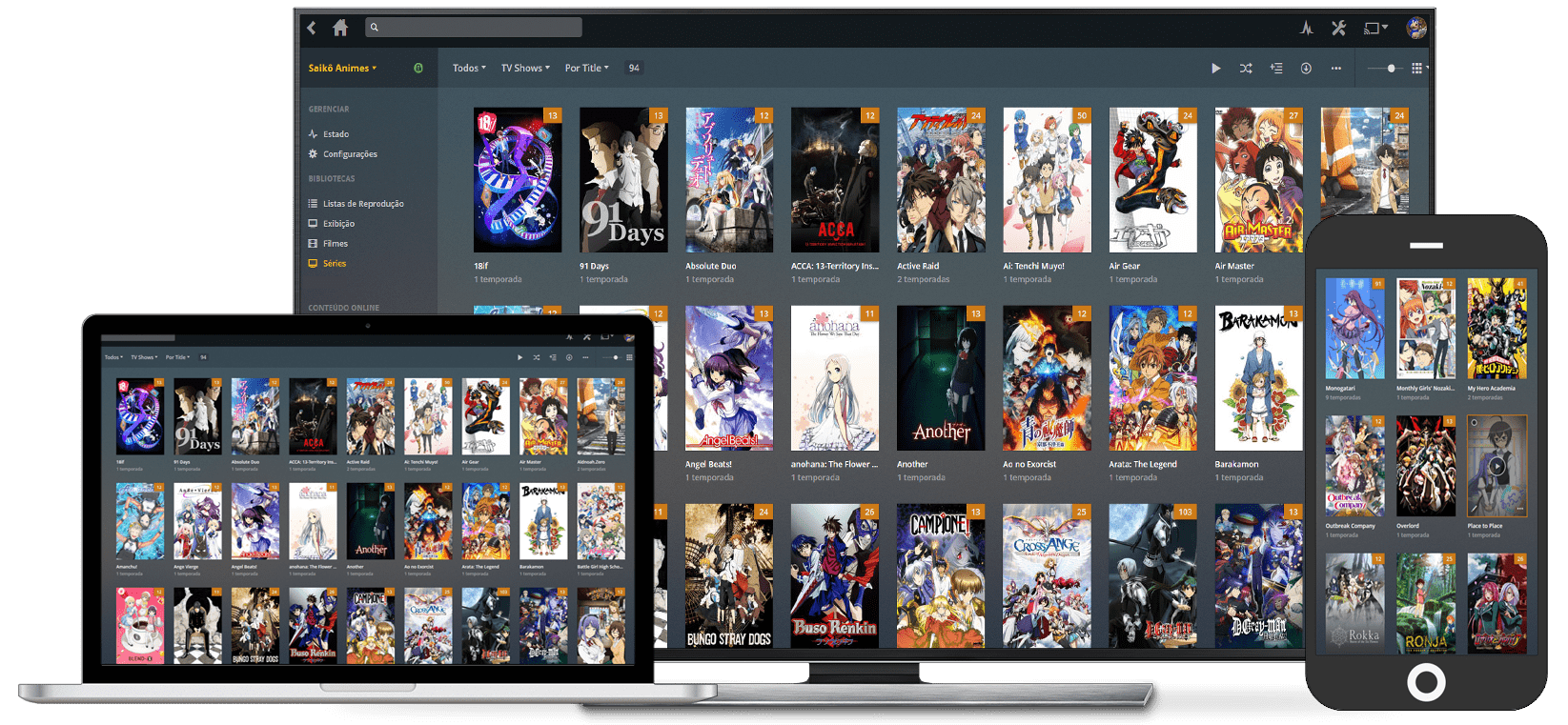
Task: Focus the search field on the TV screen
Action: pos(473,28)
